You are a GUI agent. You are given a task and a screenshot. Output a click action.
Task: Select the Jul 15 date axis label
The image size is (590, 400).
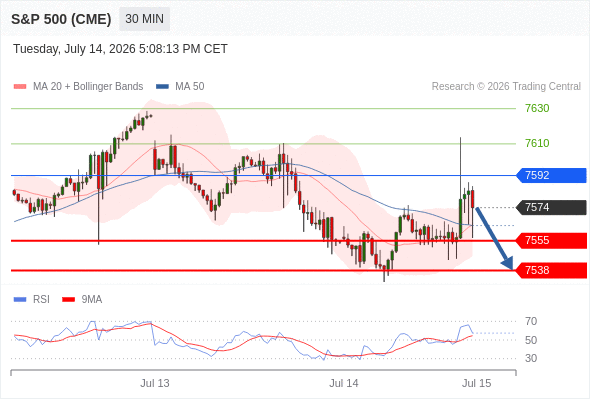tap(476, 383)
